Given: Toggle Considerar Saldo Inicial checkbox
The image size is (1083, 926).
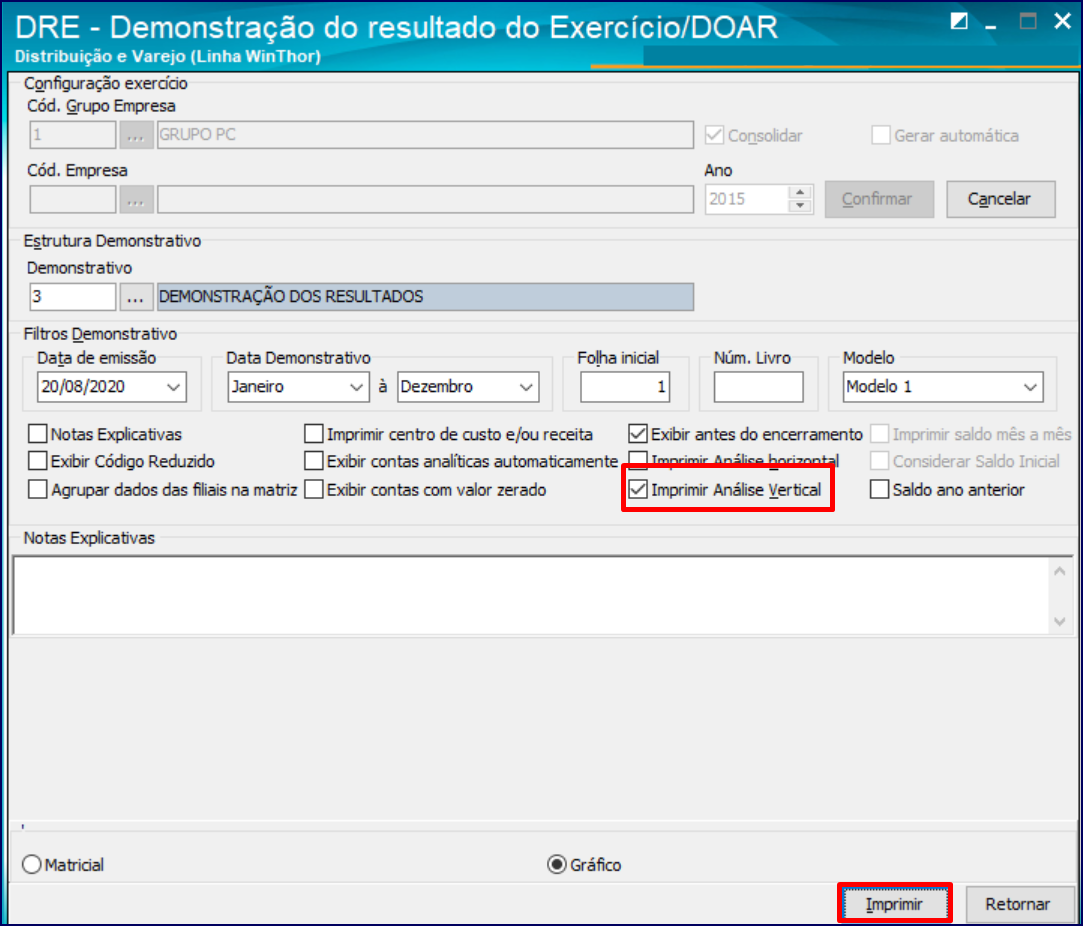Looking at the screenshot, I should 880,461.
